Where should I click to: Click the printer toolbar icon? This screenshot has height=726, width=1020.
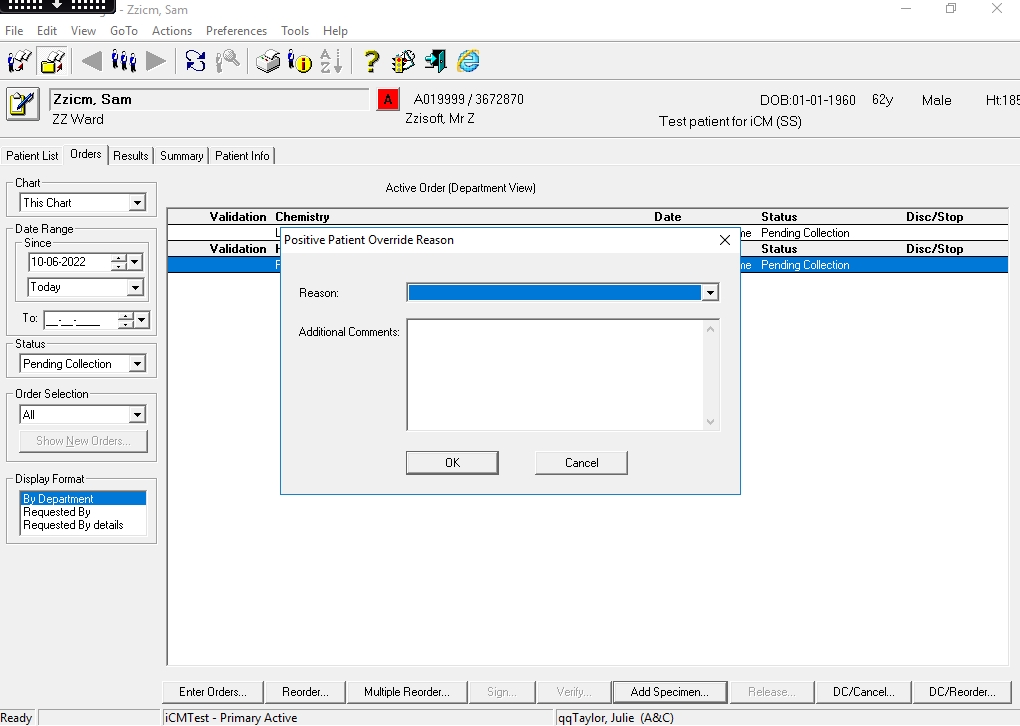pyautogui.click(x=267, y=61)
